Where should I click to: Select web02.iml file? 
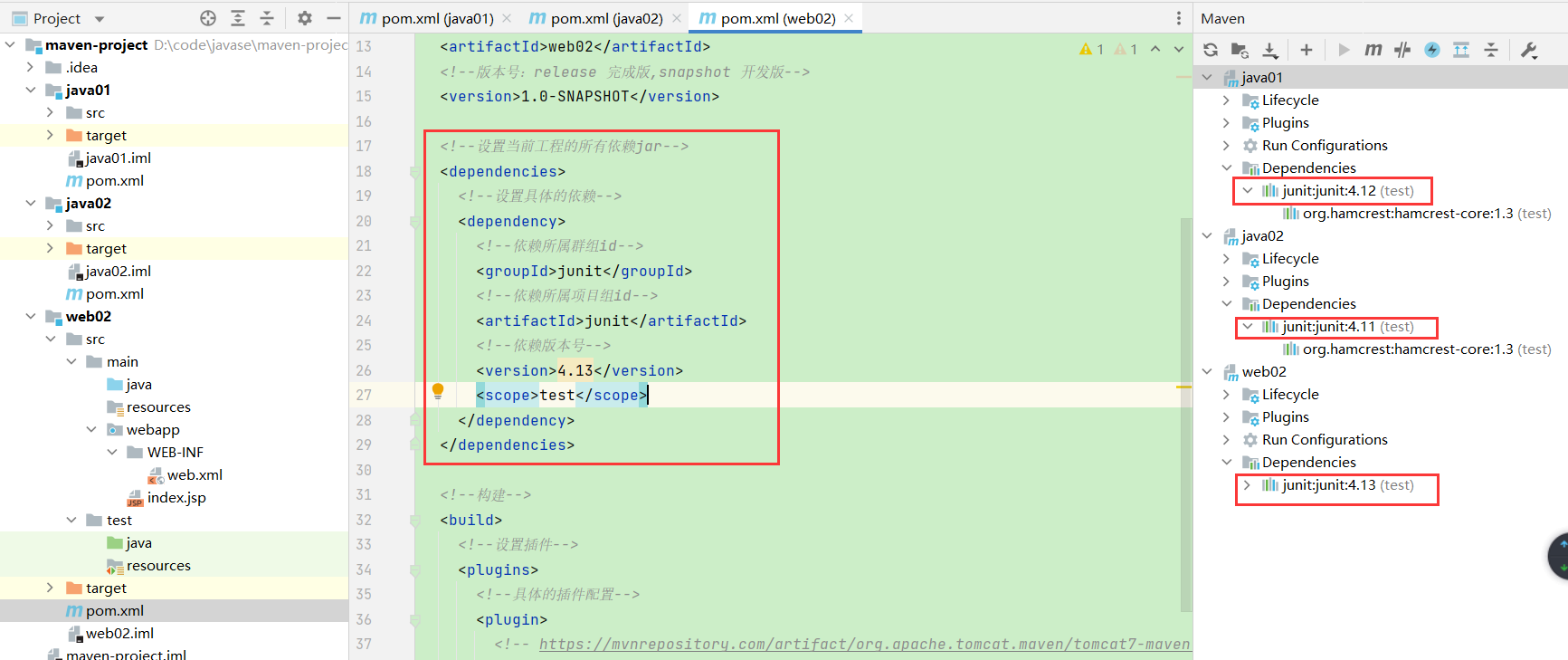[110, 633]
